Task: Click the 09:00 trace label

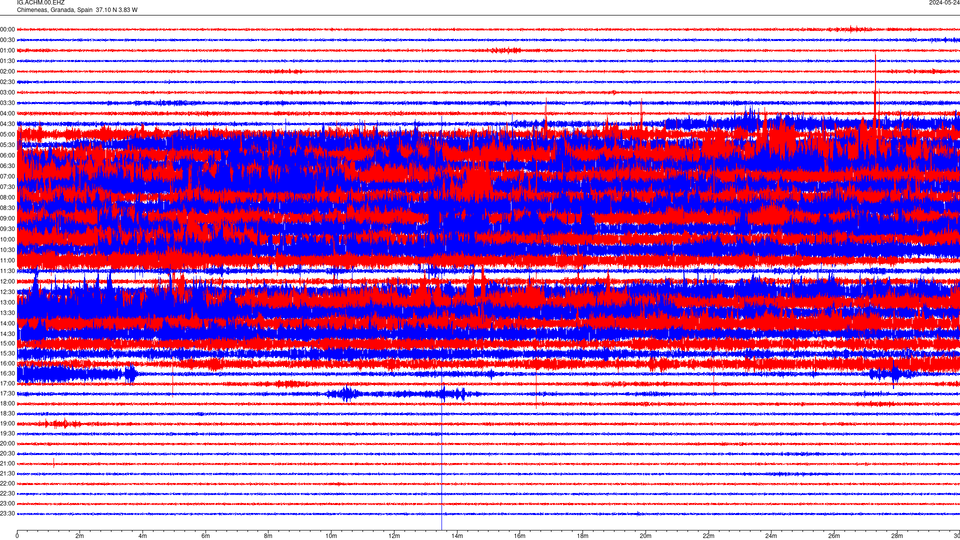Action: tap(7, 218)
